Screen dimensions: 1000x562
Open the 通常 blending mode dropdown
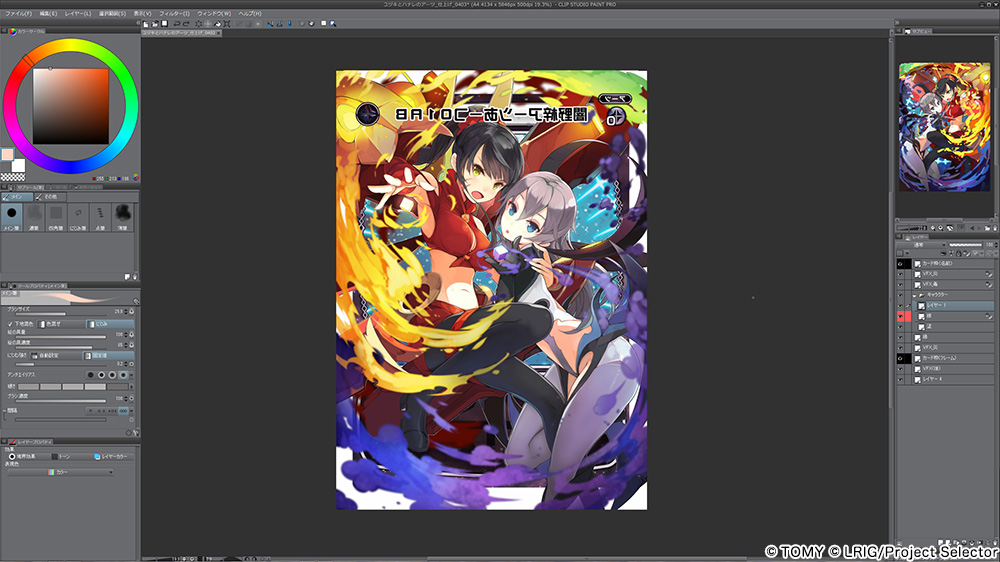[x=922, y=244]
